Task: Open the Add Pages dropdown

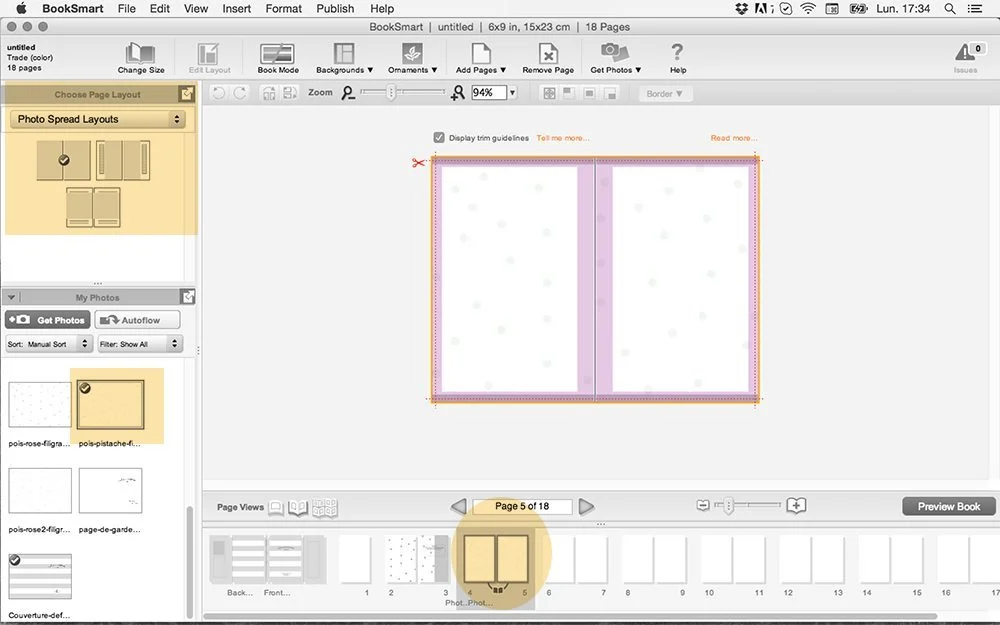Action: [x=480, y=58]
